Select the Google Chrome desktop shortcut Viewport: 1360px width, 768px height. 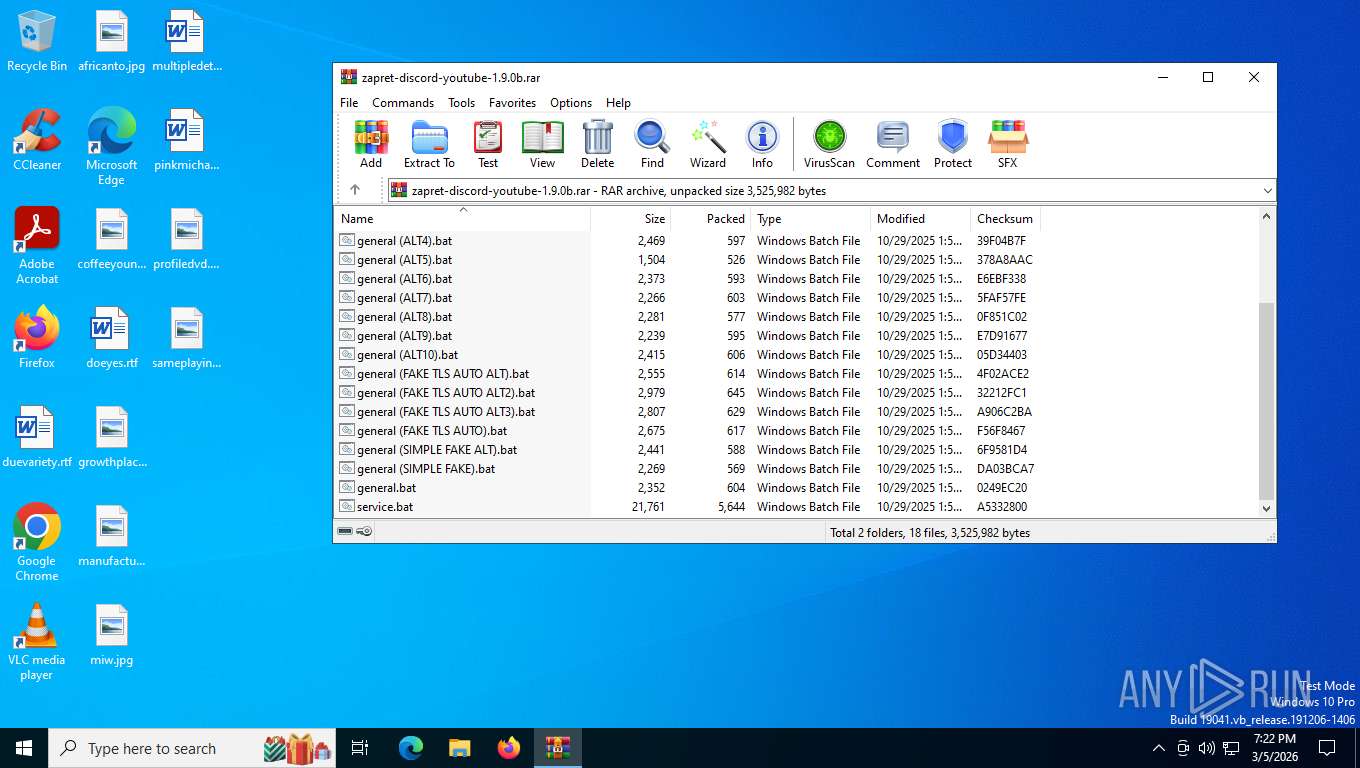pyautogui.click(x=37, y=542)
